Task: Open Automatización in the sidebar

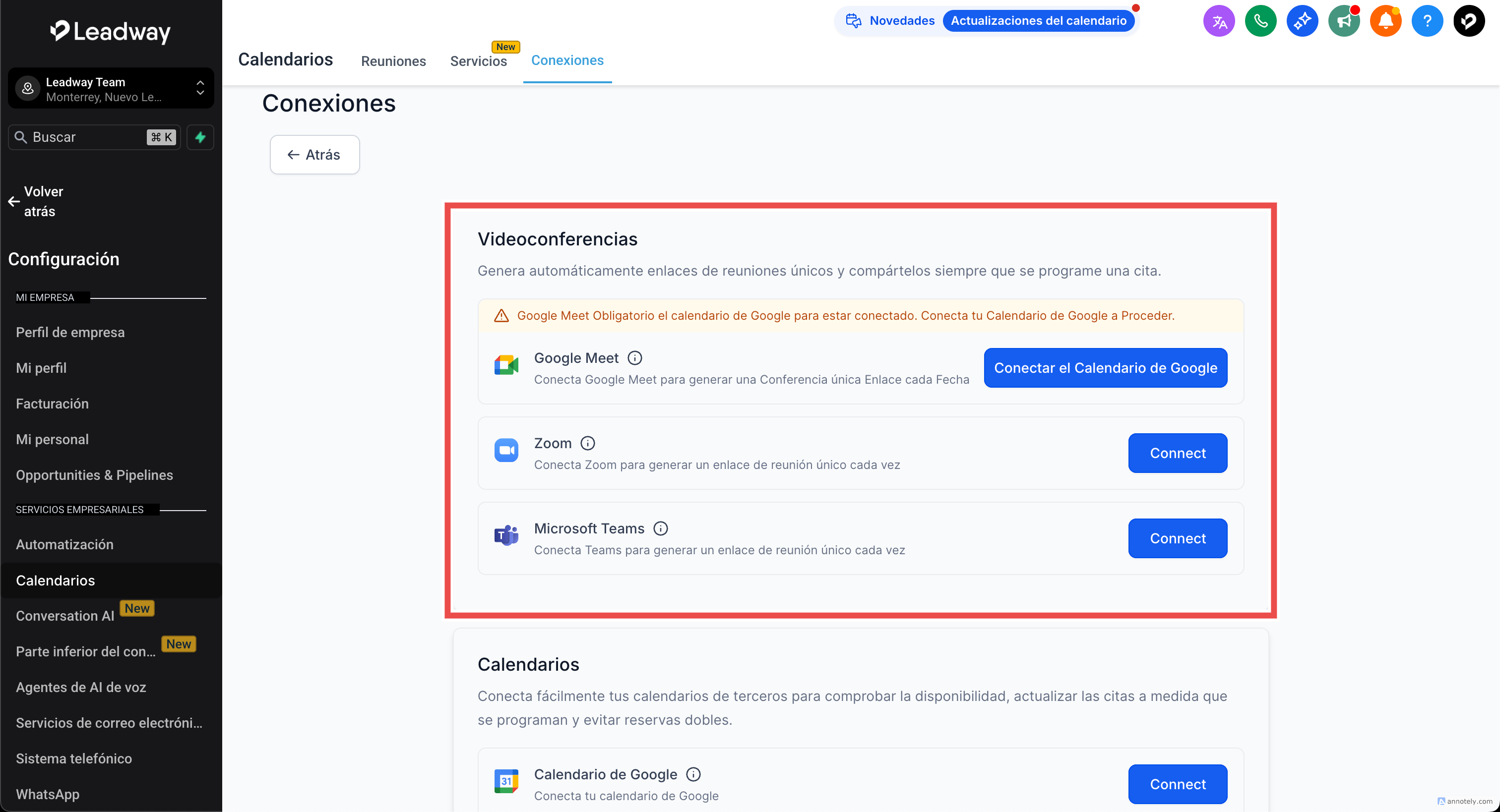Action: pyautogui.click(x=64, y=544)
